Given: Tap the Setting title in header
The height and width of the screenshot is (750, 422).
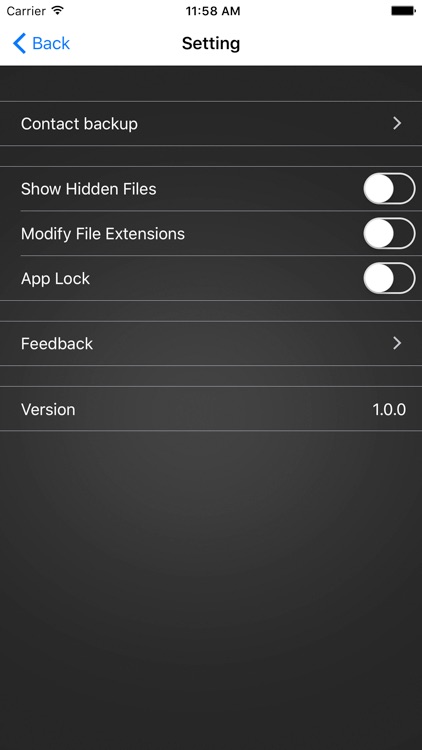Looking at the screenshot, I should point(211,44).
